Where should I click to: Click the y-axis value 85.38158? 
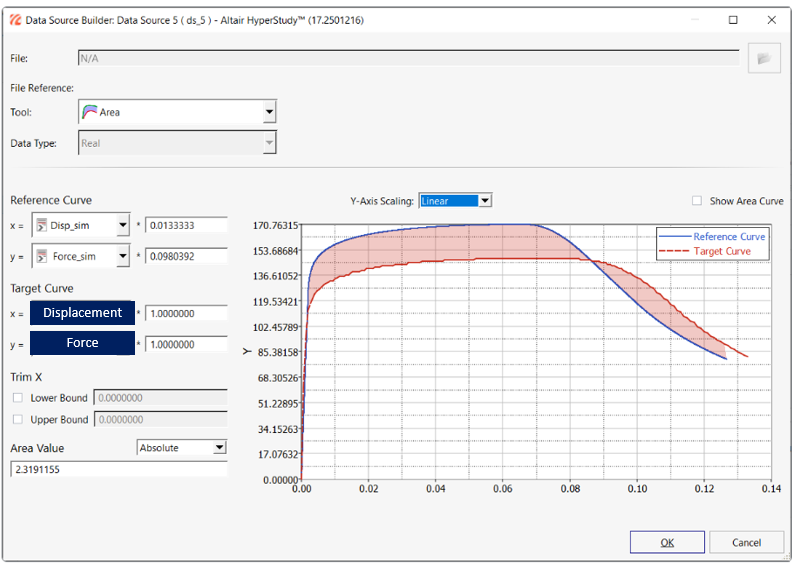(x=278, y=352)
